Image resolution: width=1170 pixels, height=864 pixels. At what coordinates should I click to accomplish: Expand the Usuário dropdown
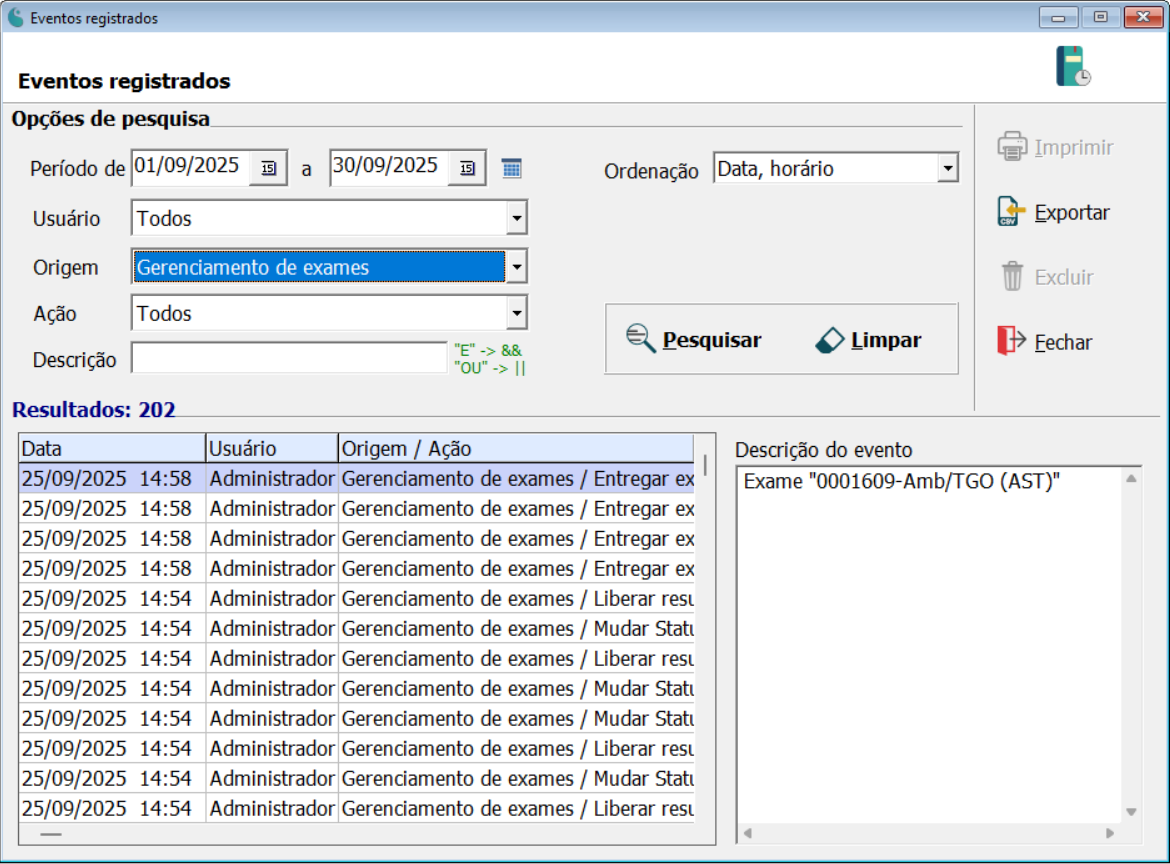pyautogui.click(x=516, y=217)
